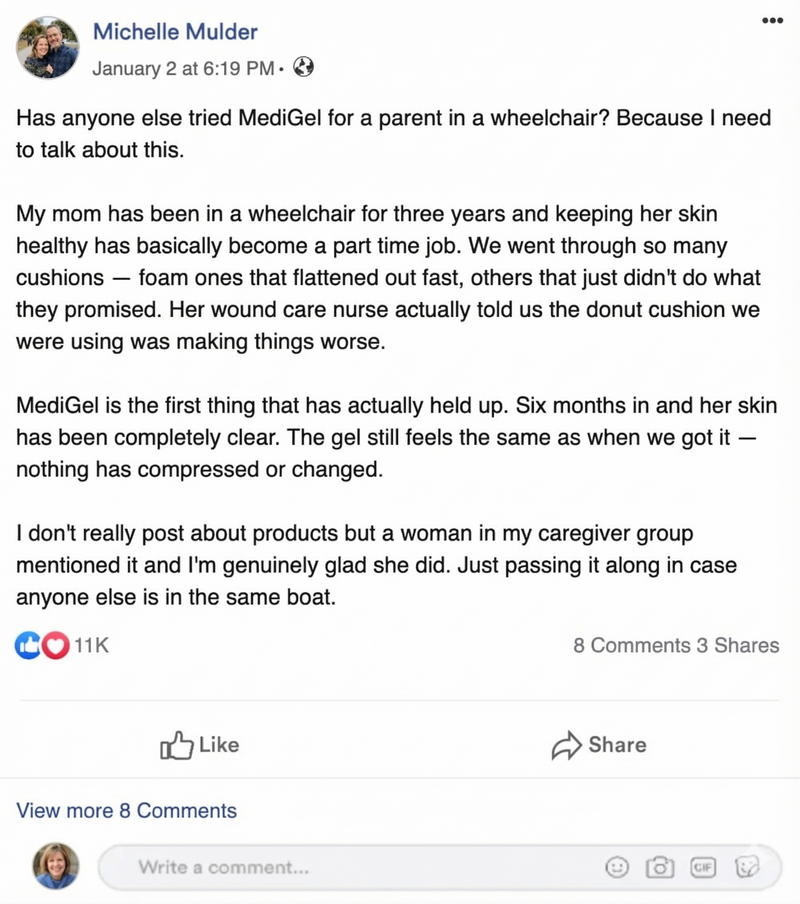Click the blue like reaction icon

click(27, 646)
